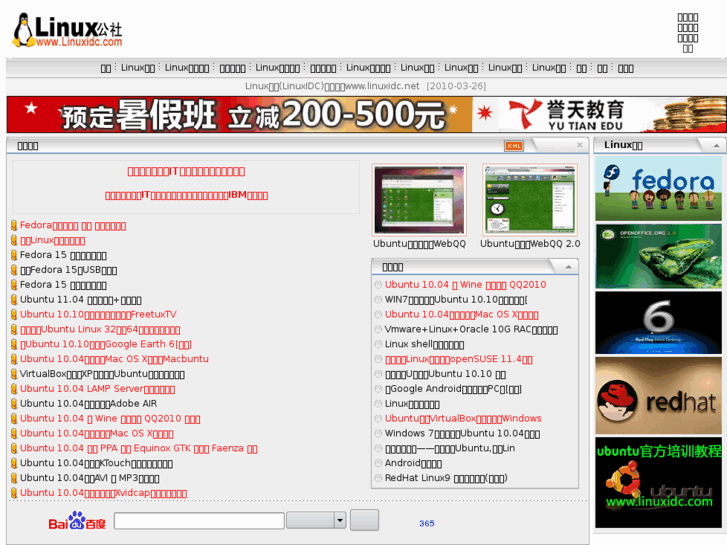The image size is (727, 545).
Task: Focus the Baidu search input field
Action: pyautogui.click(x=199, y=521)
